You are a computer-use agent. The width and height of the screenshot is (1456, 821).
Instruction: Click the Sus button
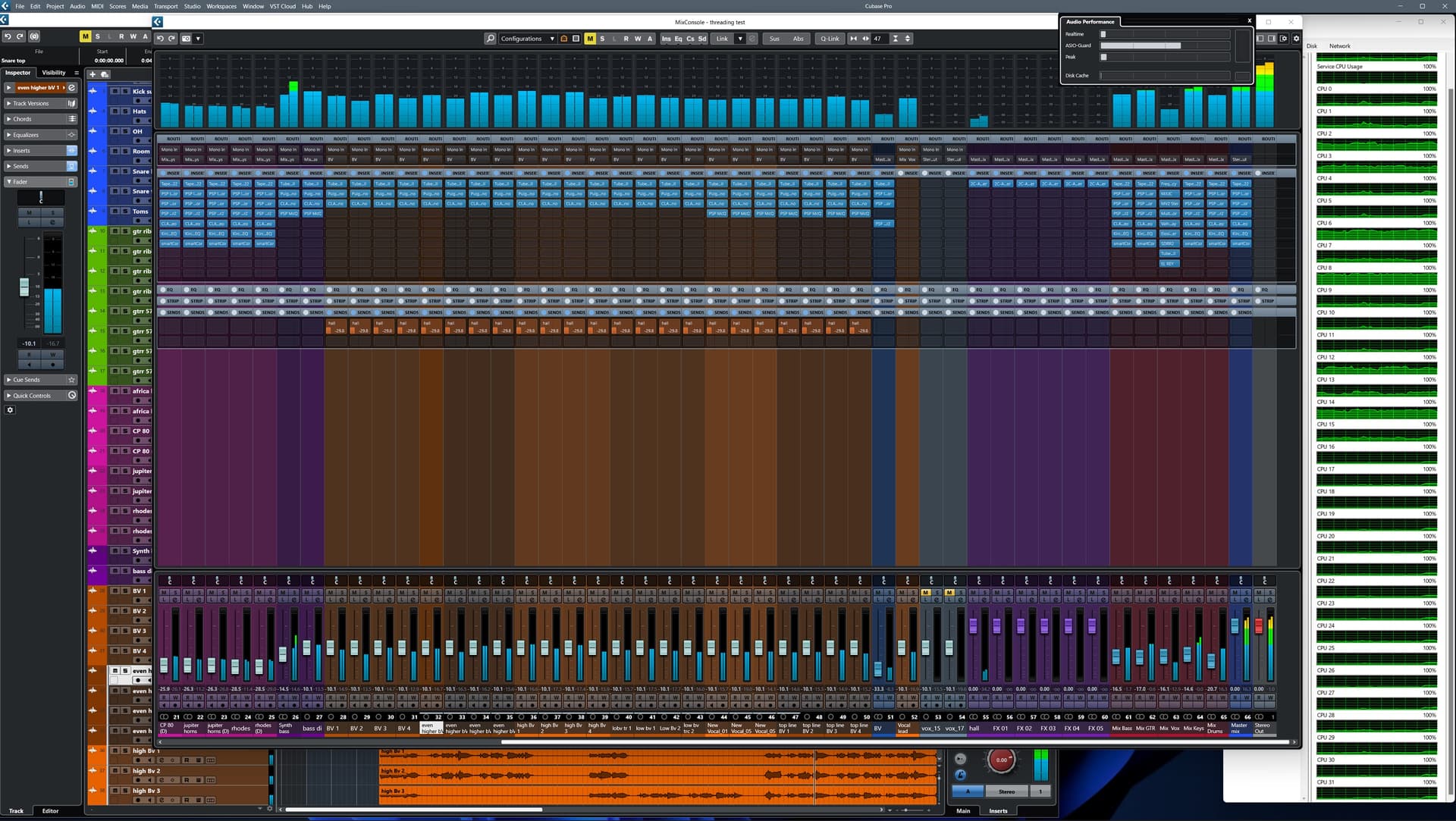(774, 38)
